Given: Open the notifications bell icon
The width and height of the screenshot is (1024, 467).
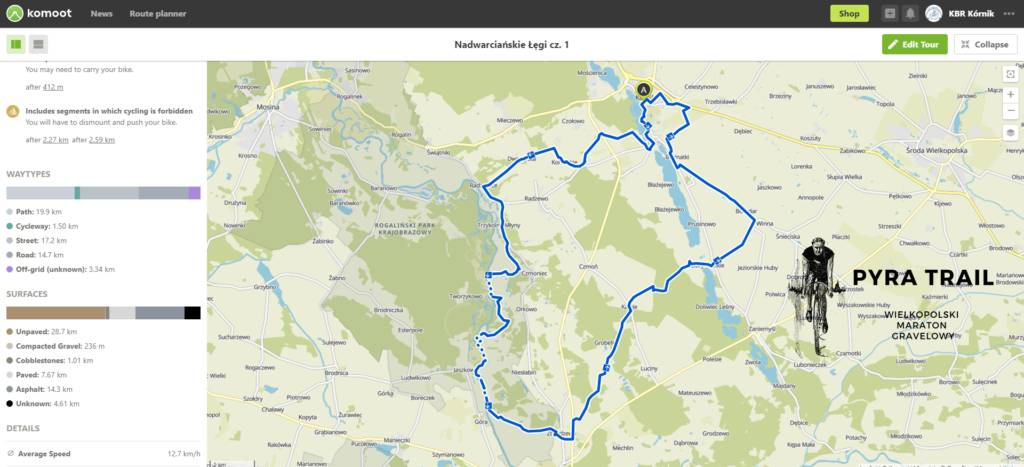Looking at the screenshot, I should click(910, 14).
